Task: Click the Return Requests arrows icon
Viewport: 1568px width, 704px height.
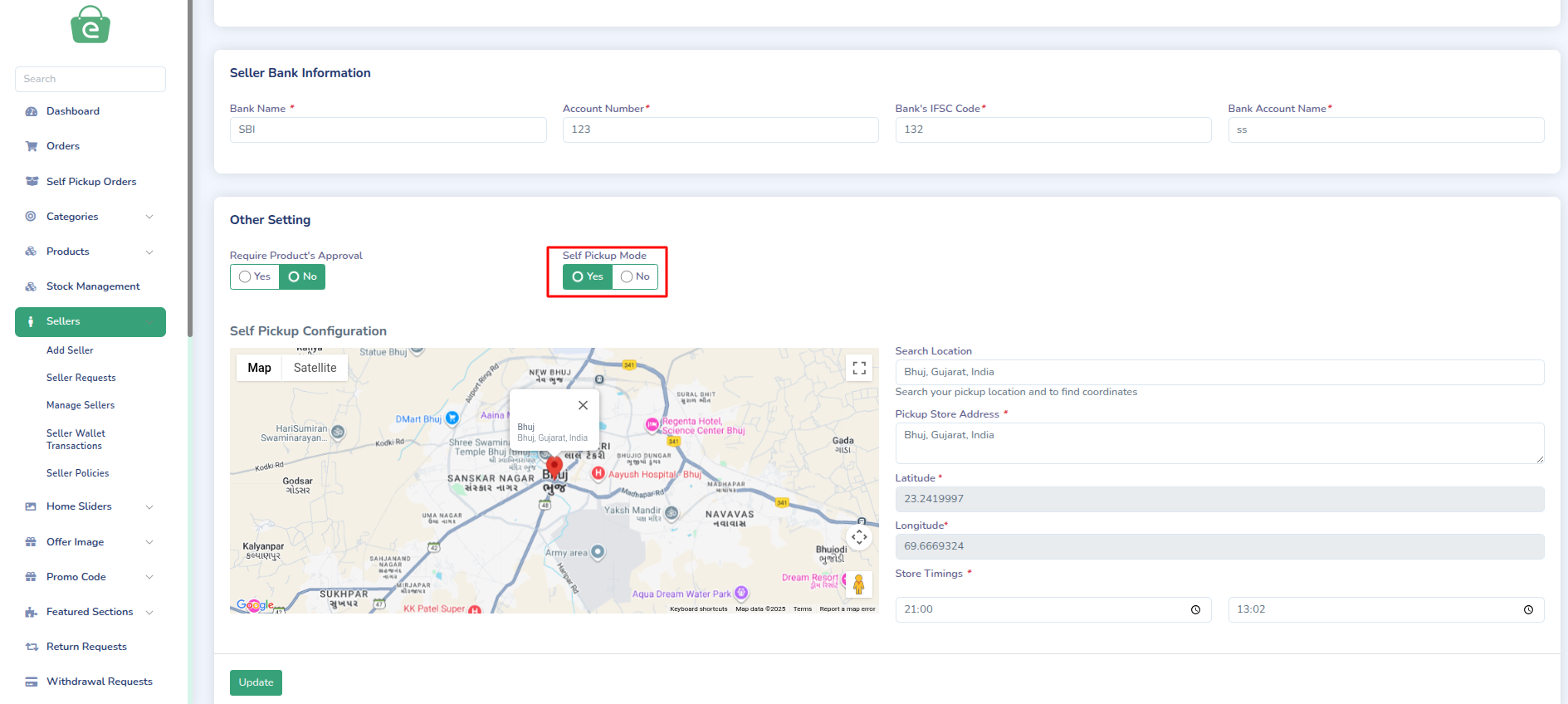Action: tap(32, 647)
